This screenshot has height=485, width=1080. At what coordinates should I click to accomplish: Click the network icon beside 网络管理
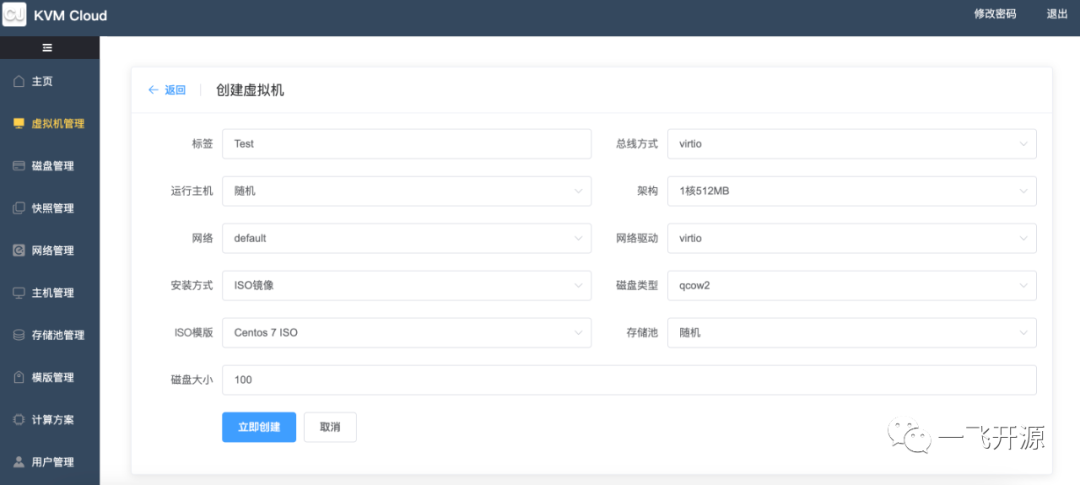[19, 251]
